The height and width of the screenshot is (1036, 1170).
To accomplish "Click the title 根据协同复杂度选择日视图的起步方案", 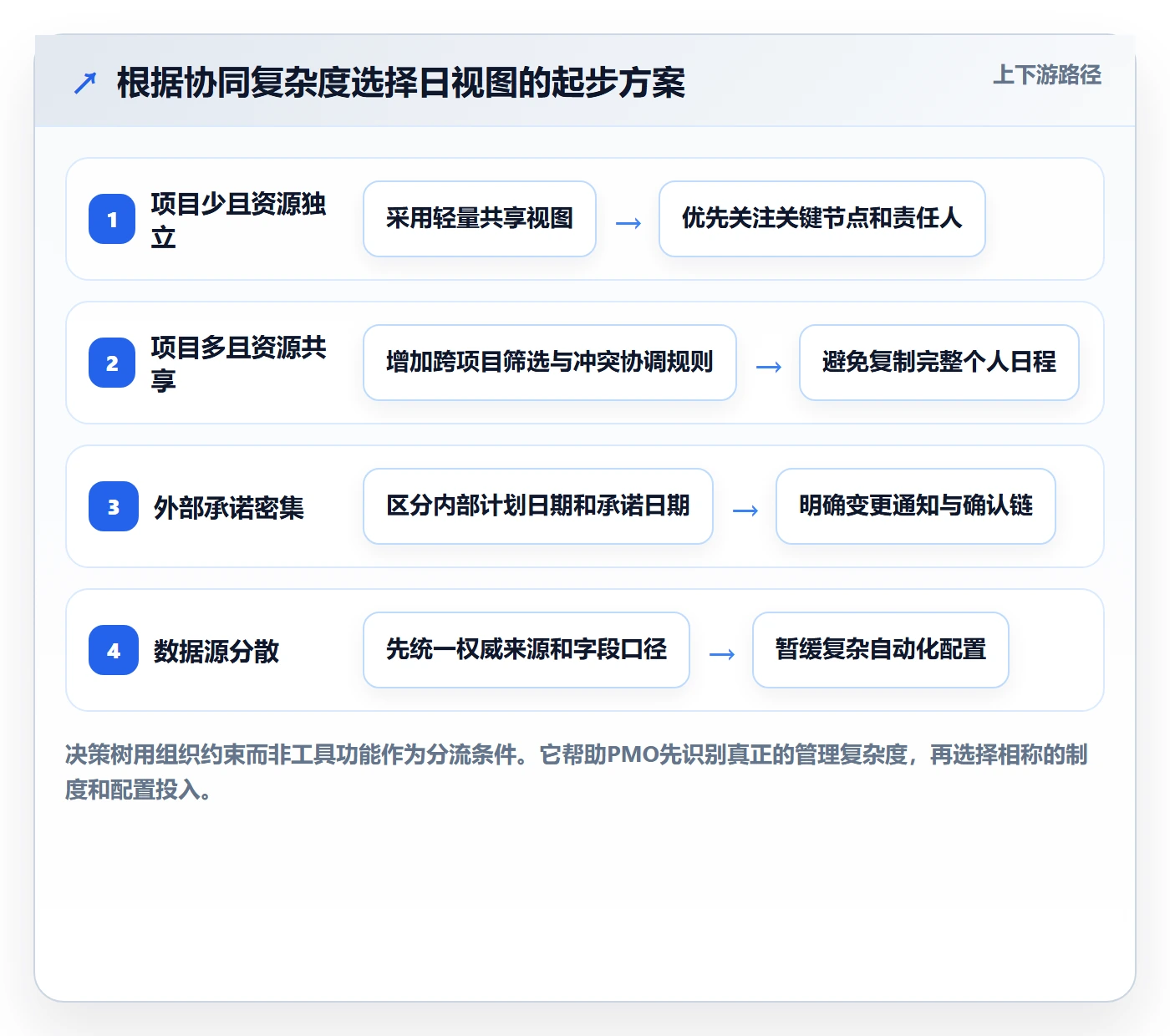I will tap(401, 83).
